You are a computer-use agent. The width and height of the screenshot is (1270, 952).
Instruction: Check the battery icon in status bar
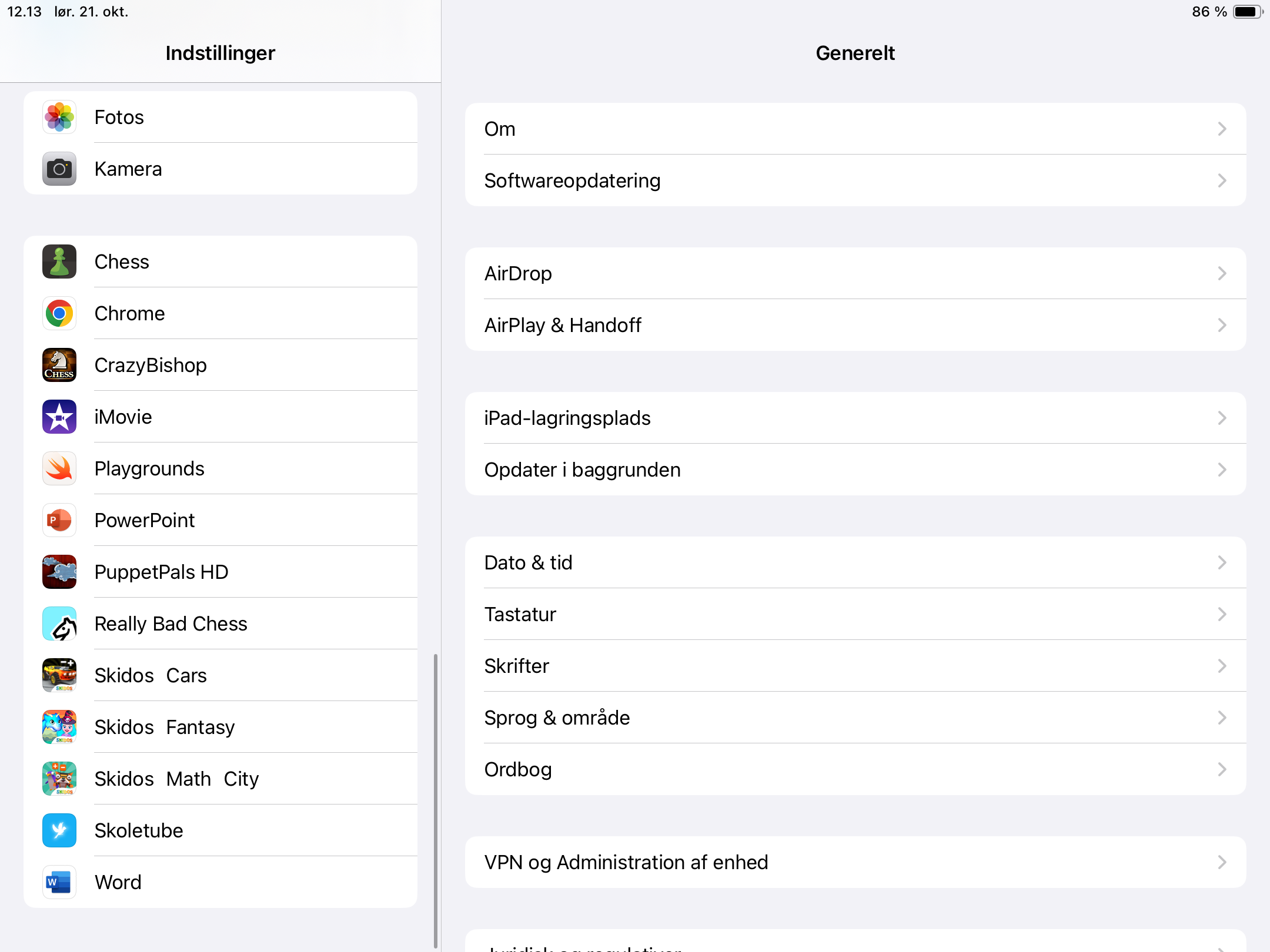(x=1248, y=12)
